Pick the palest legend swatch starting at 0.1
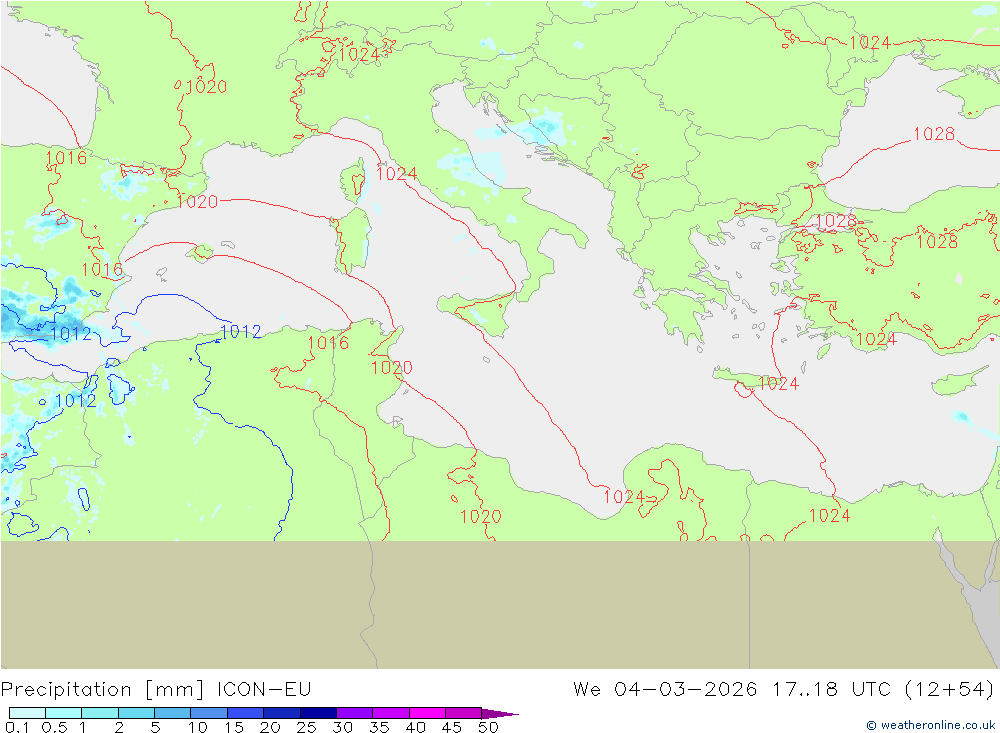This screenshot has height=733, width=1000. click(x=27, y=713)
